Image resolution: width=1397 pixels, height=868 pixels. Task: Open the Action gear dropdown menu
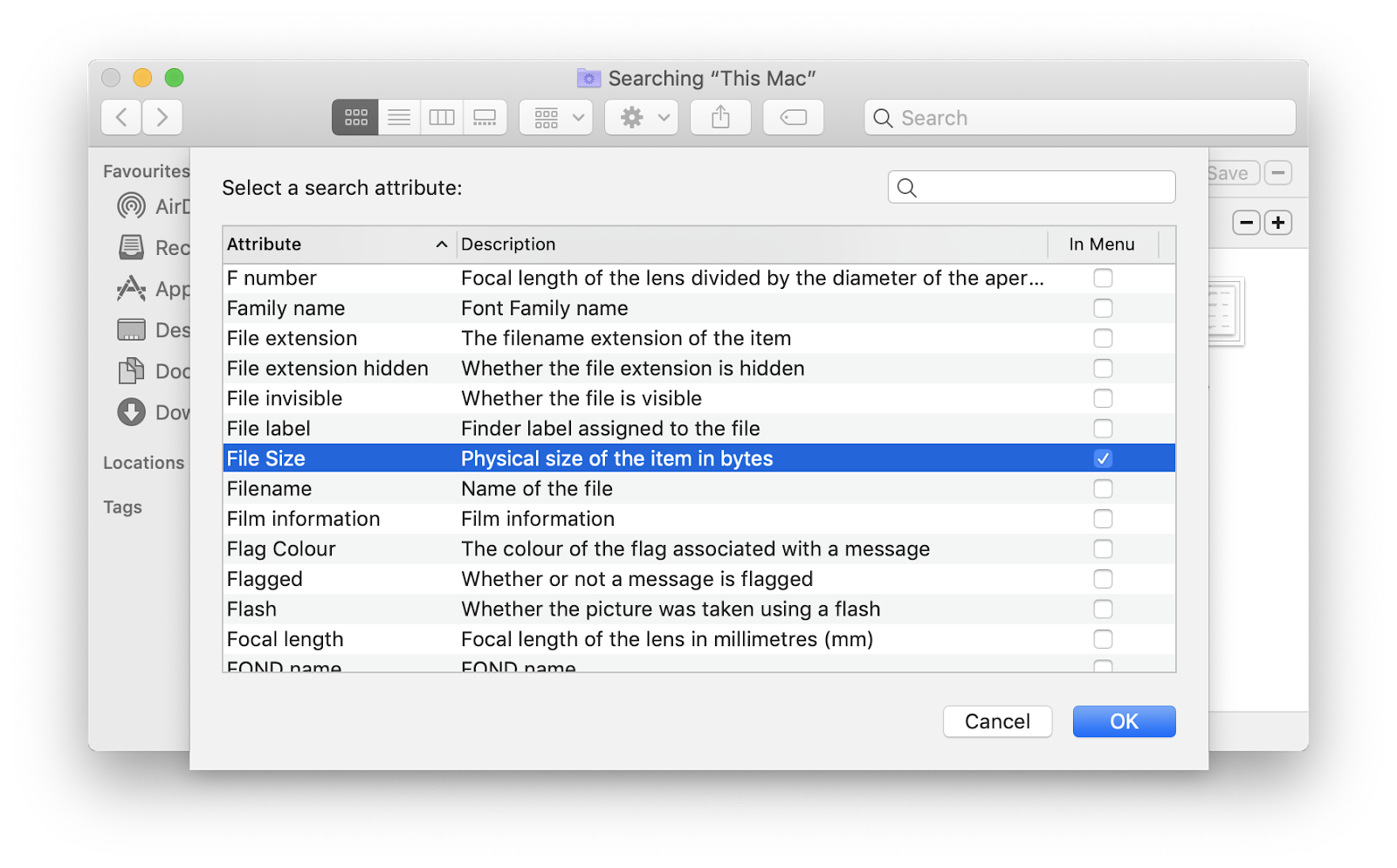[x=642, y=118]
